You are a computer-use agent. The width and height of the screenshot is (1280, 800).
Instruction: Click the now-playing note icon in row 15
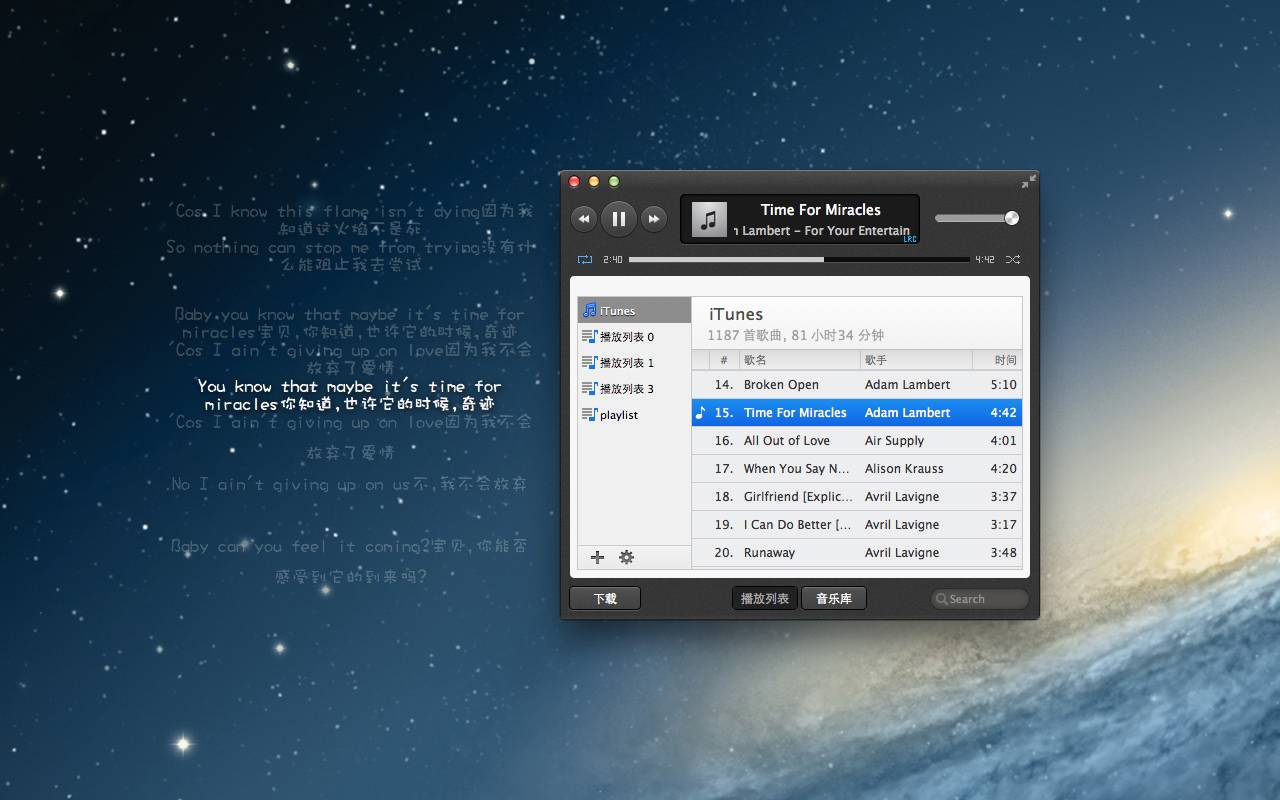[700, 412]
